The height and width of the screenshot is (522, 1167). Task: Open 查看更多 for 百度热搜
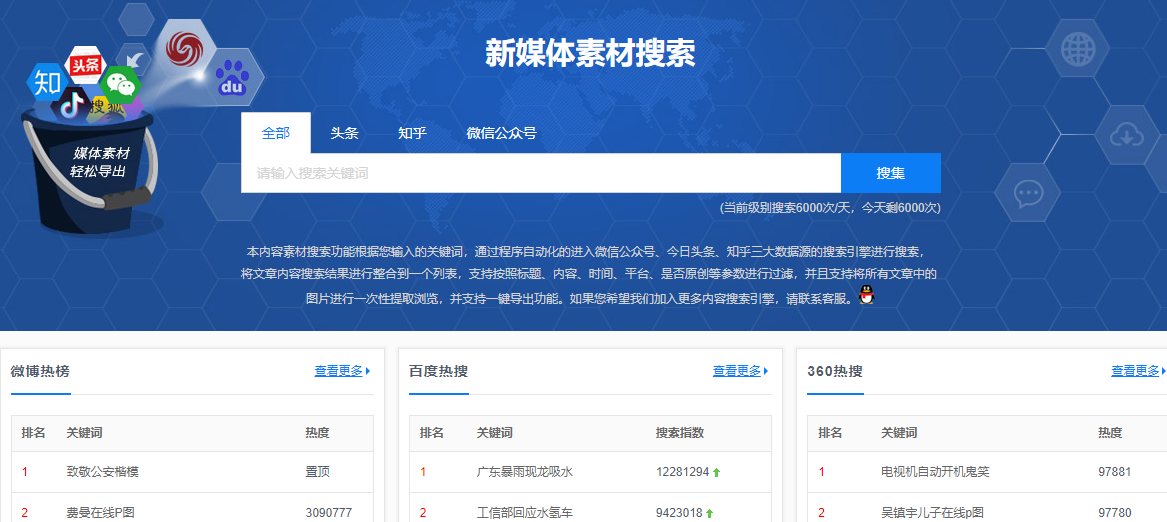(x=741, y=371)
